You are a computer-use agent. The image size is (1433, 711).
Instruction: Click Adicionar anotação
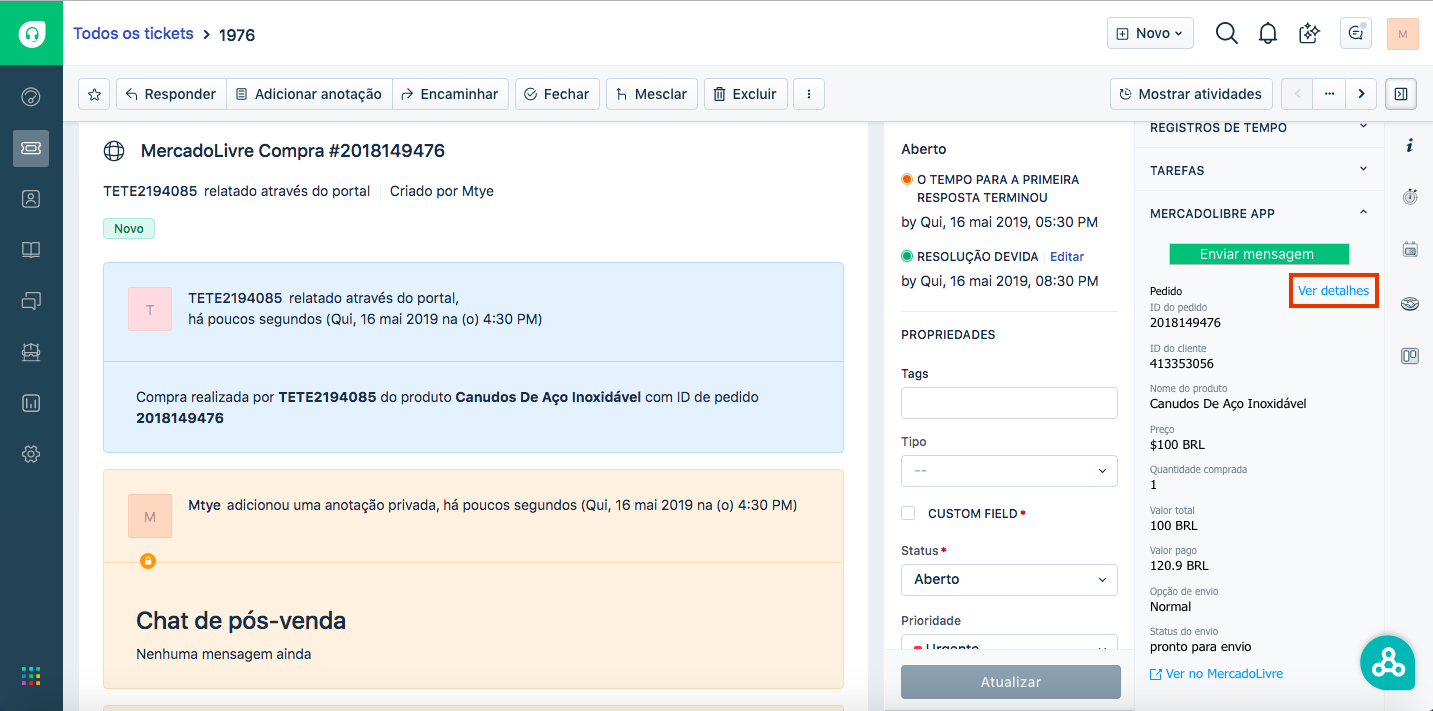(x=309, y=94)
